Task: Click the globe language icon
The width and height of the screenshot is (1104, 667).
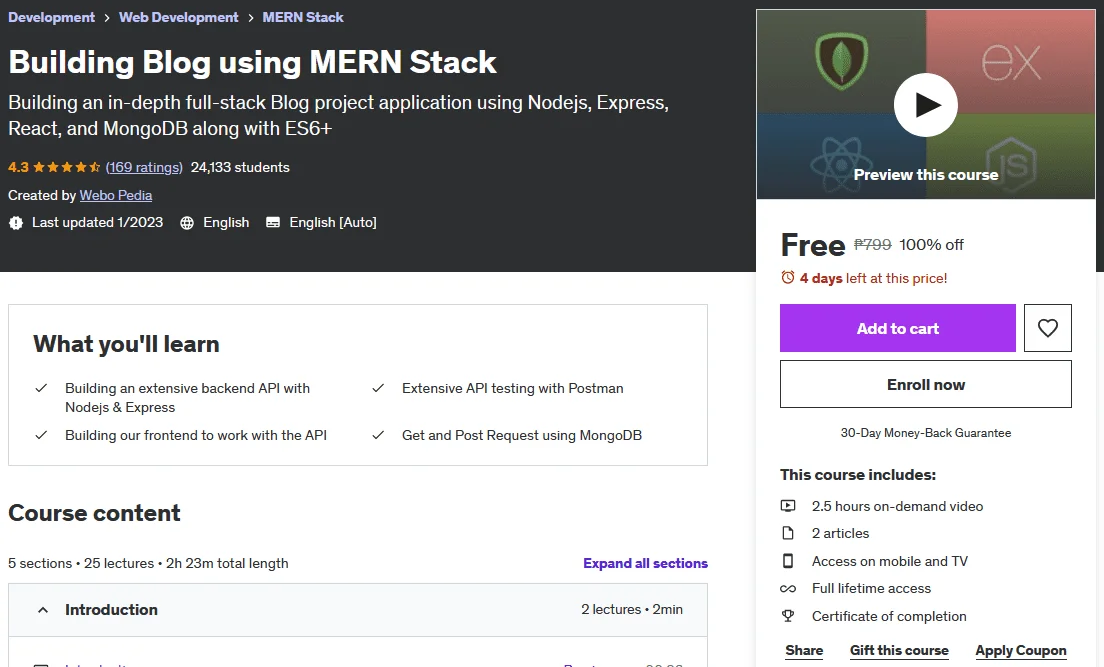Action: pos(187,223)
